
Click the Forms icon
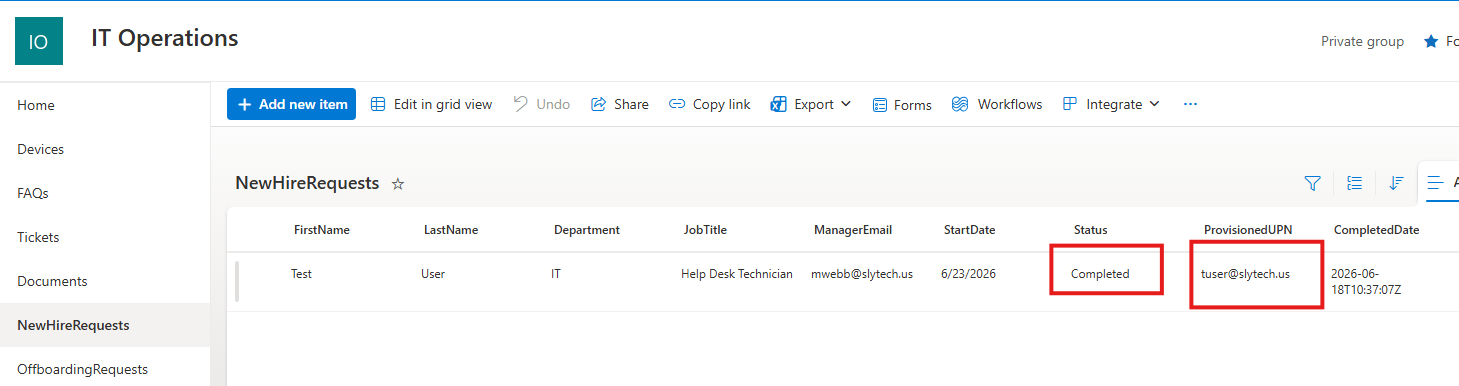880,105
